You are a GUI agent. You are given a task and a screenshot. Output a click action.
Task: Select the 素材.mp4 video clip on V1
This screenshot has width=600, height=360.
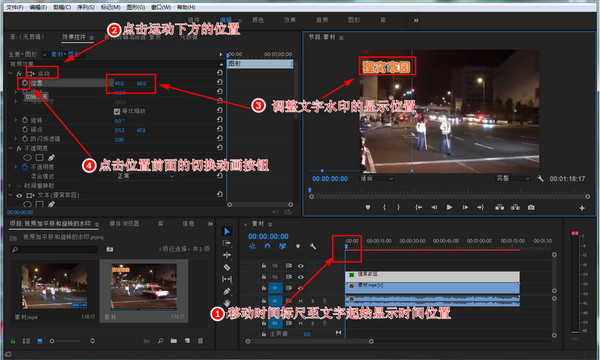[x=432, y=287]
